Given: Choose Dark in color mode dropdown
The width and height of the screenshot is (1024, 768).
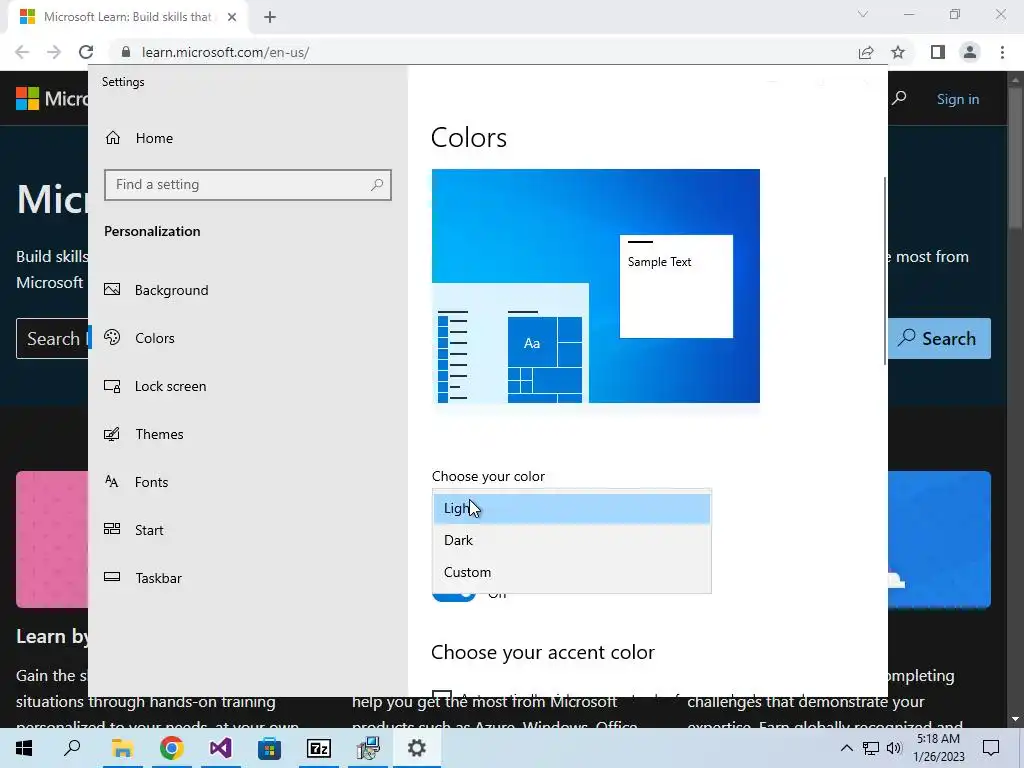Looking at the screenshot, I should tap(571, 540).
